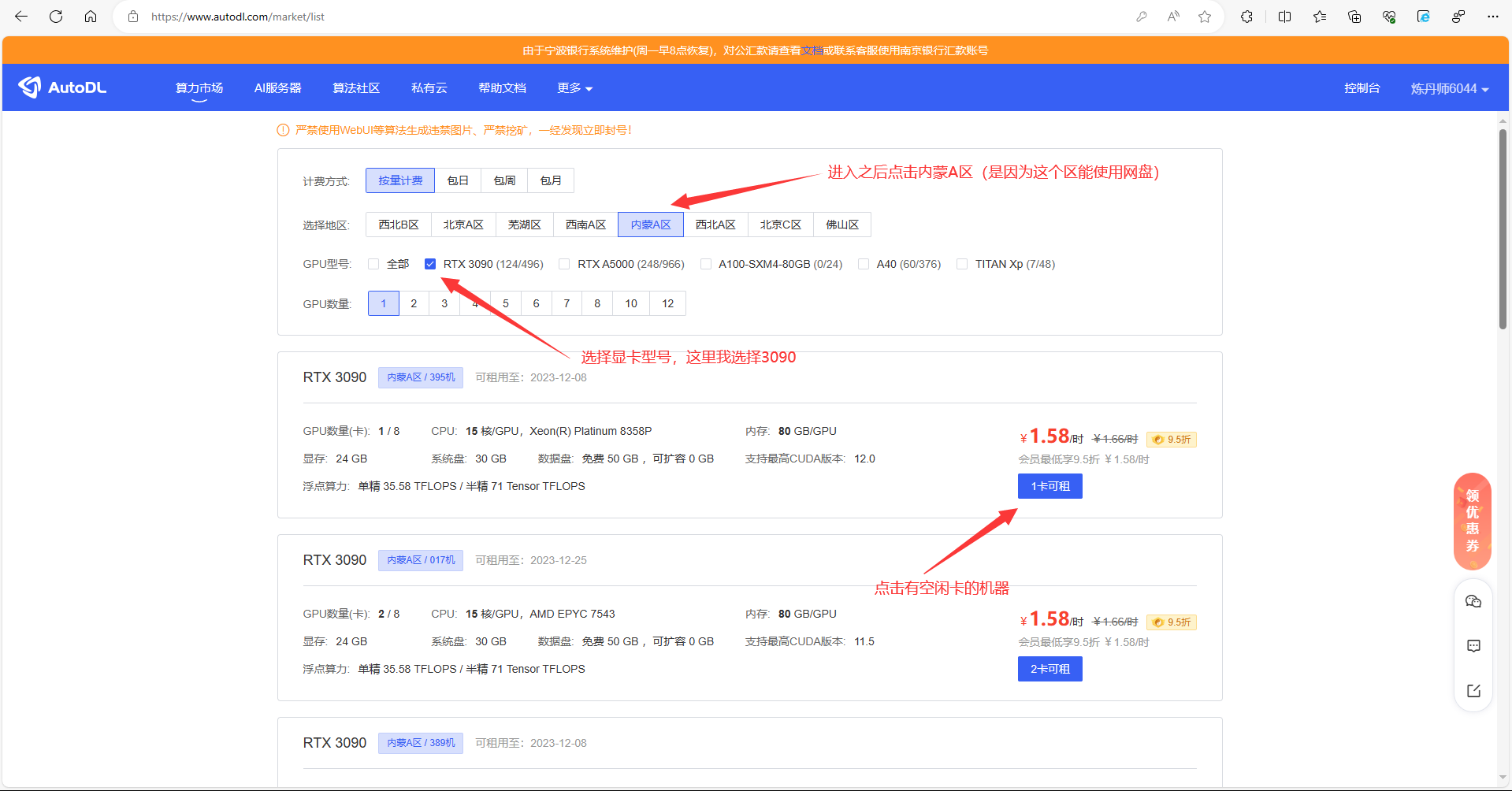Click the browser address bar URL
The width and height of the screenshot is (1512, 791).
(238, 17)
